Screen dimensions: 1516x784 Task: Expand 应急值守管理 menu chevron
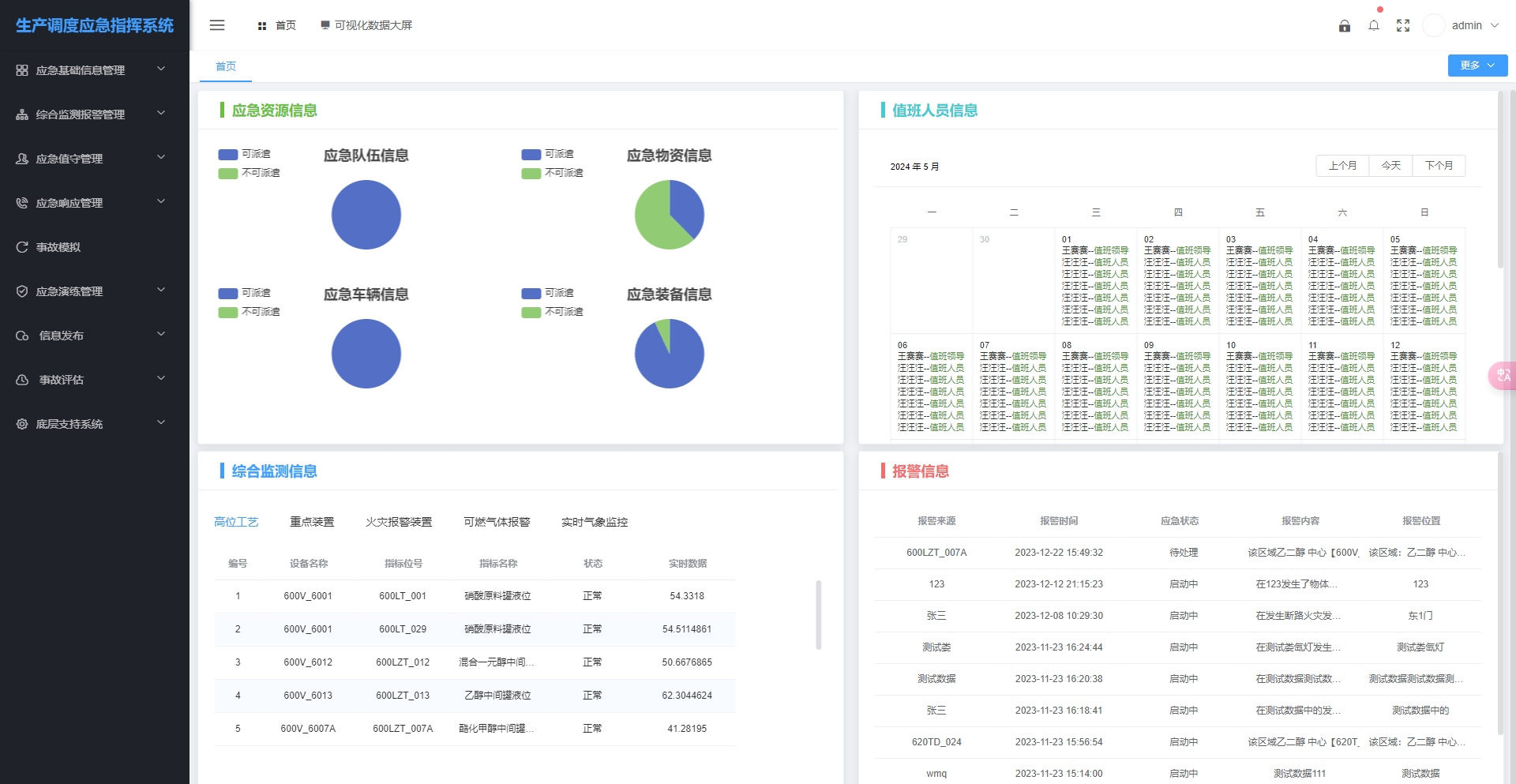161,157
